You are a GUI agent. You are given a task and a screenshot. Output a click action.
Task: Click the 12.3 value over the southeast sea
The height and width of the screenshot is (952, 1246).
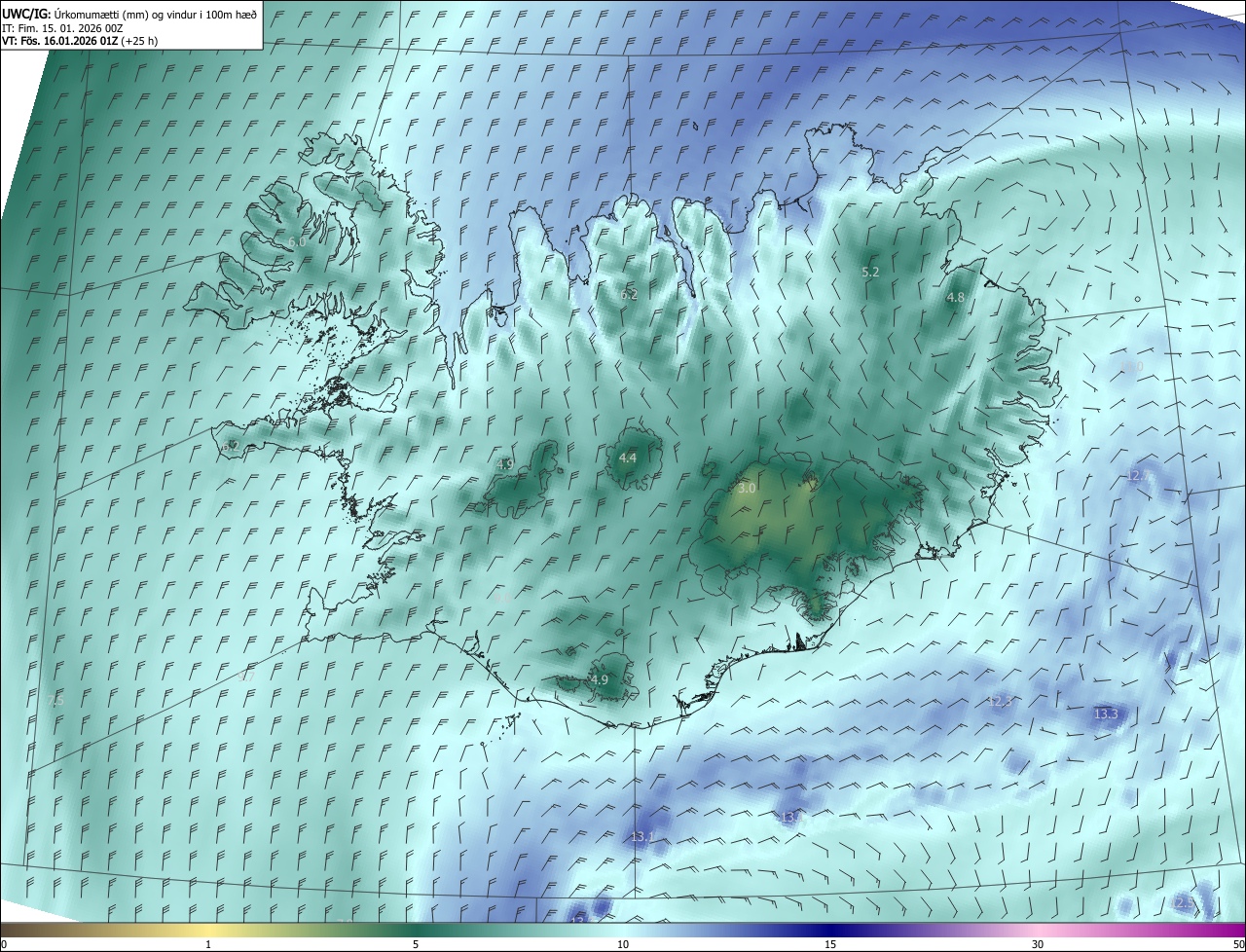(1000, 701)
